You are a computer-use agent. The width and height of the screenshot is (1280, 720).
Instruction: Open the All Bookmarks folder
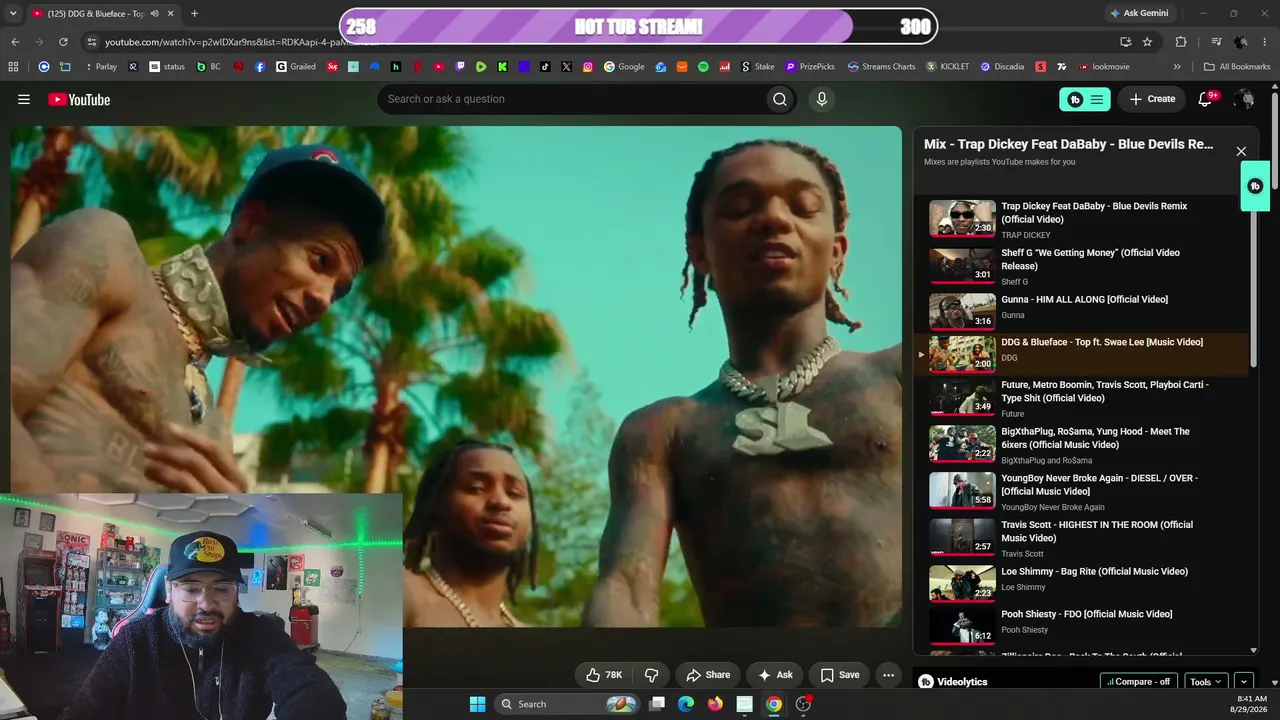[x=1237, y=67]
